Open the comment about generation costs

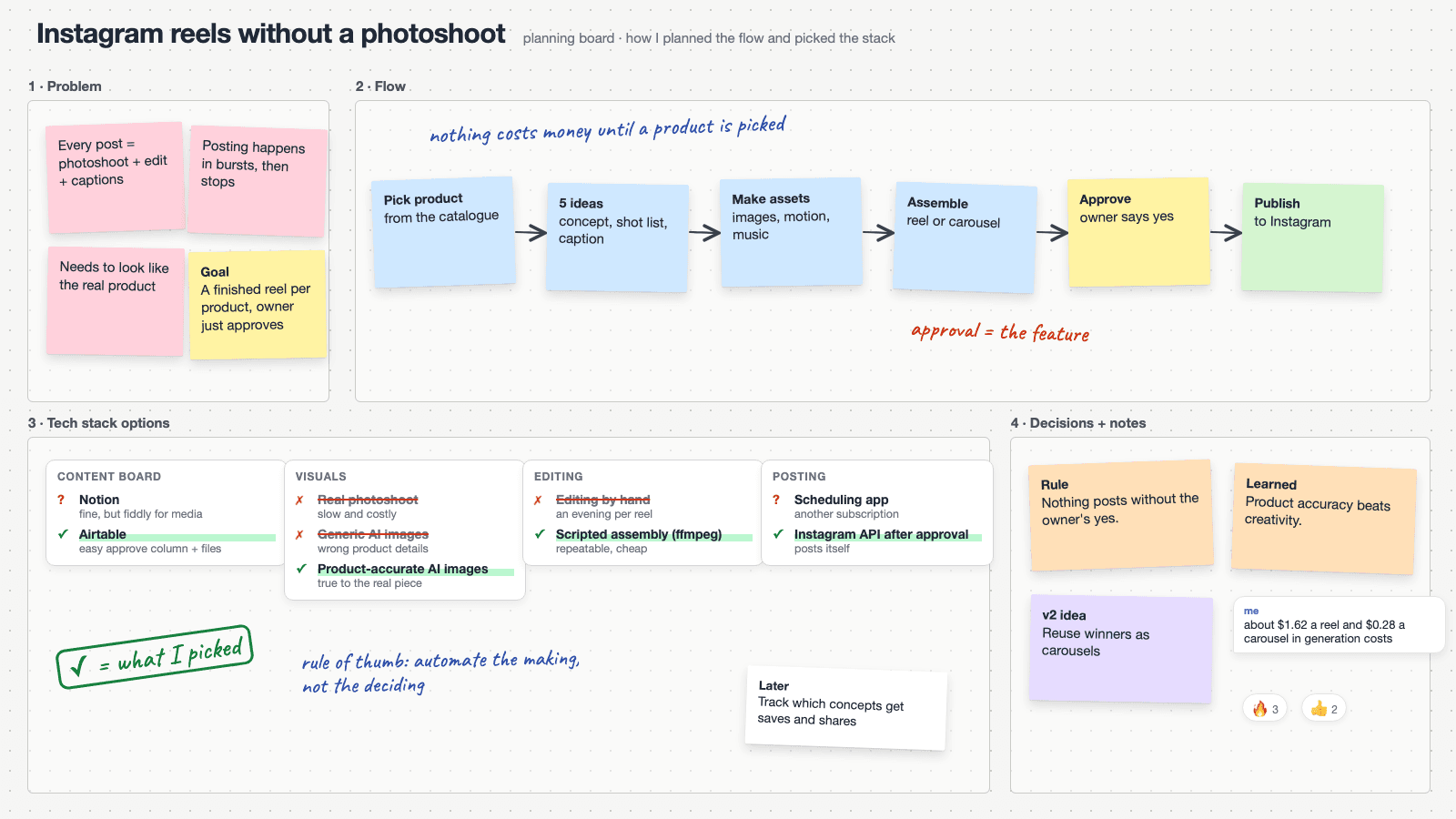(x=1339, y=624)
